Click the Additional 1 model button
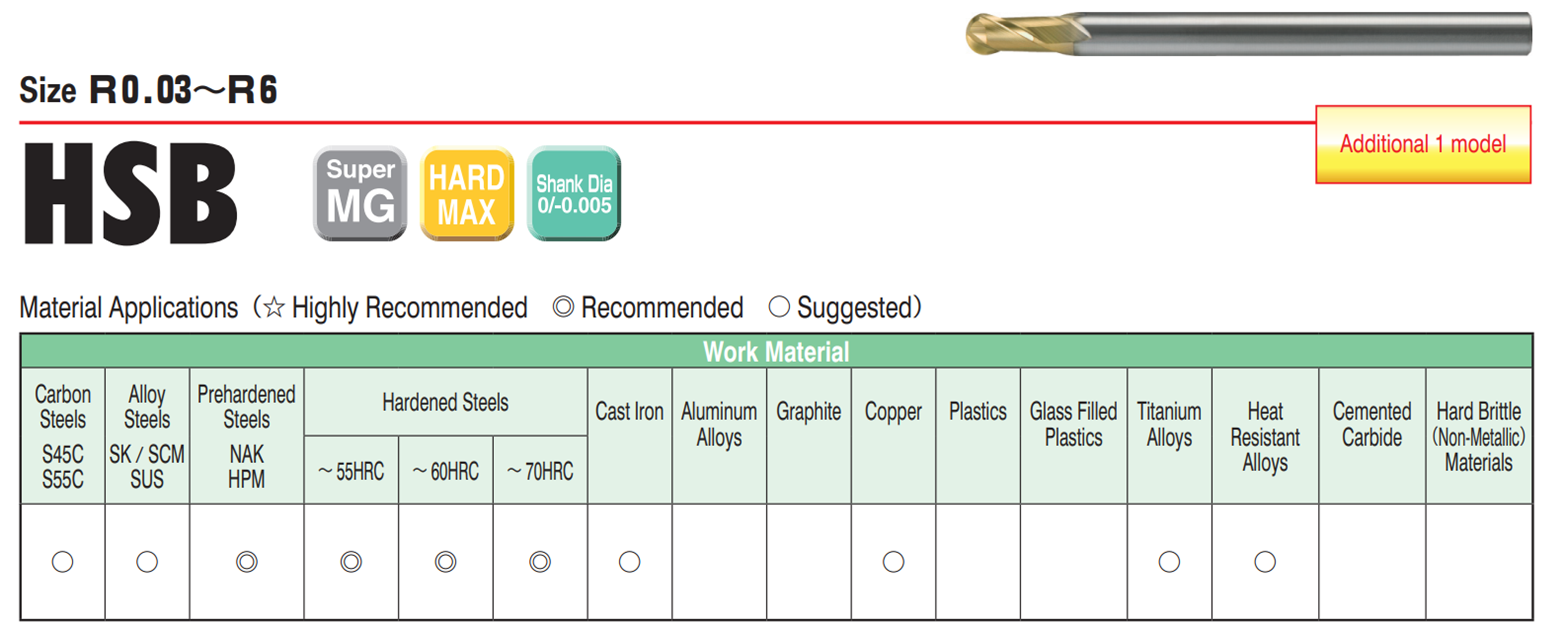Screen dimensions: 1565x639 [1422, 144]
